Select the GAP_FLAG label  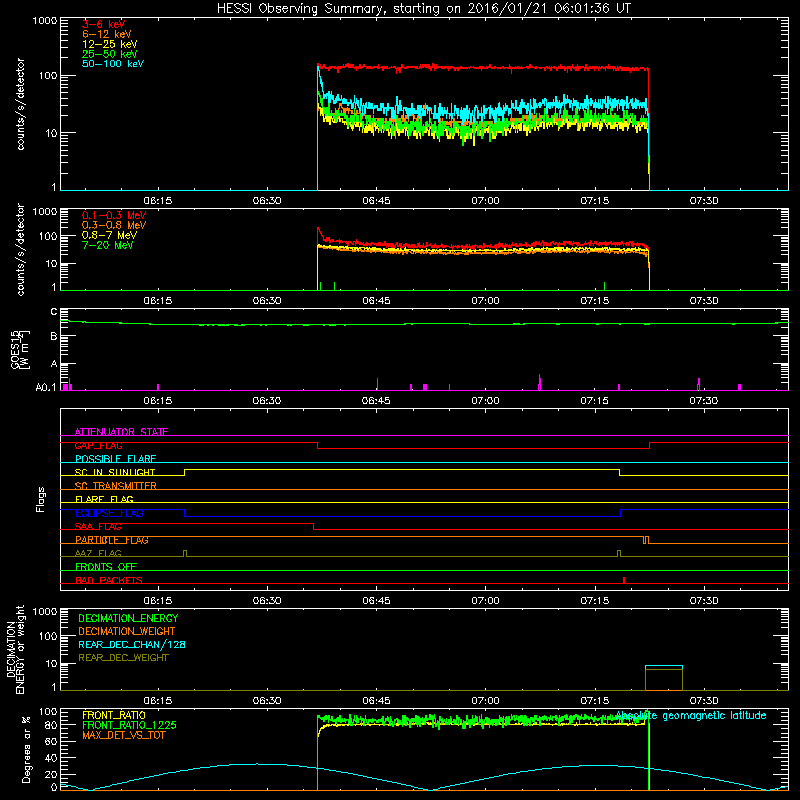(x=98, y=445)
